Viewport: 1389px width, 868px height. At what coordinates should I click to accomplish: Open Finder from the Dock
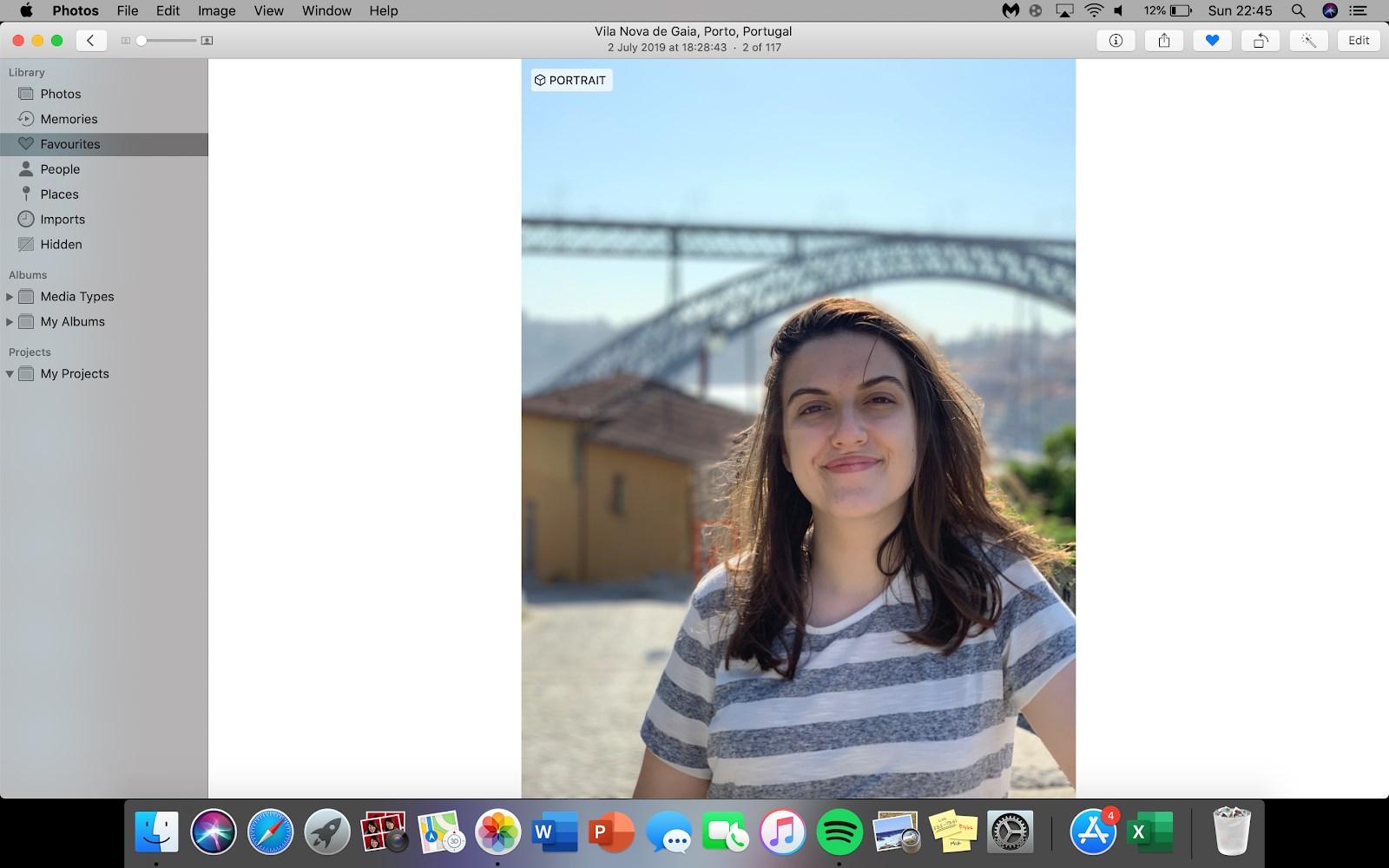pos(156,833)
